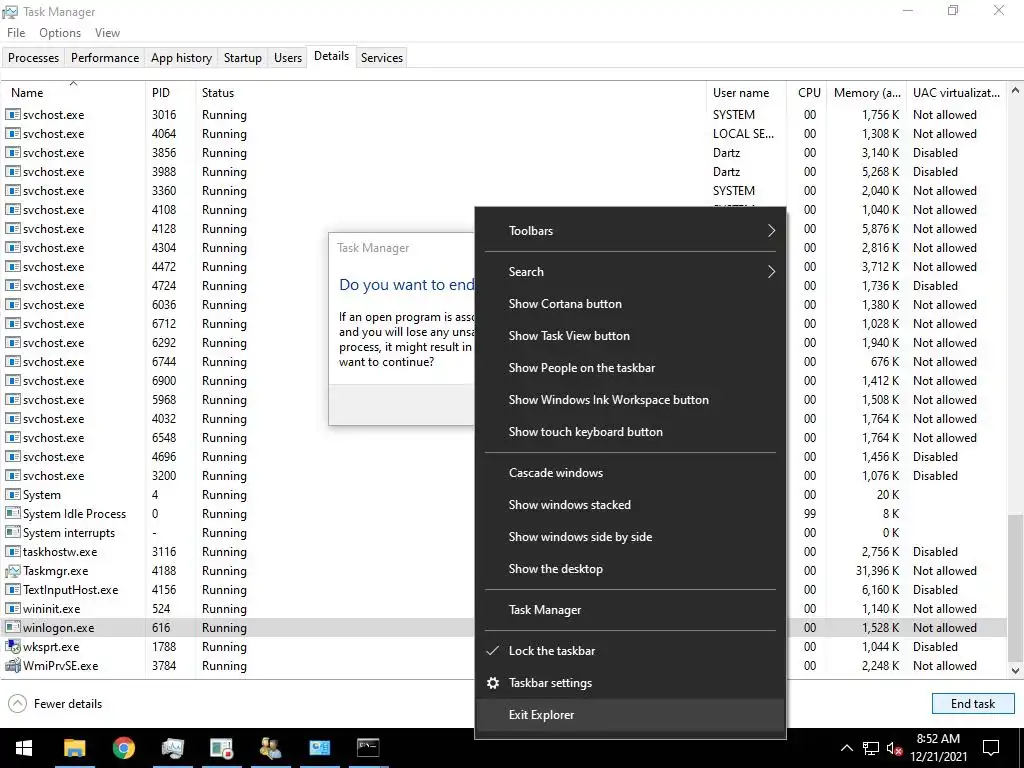
Task: Toggle the Lock the taskbar option
Action: pos(631,650)
